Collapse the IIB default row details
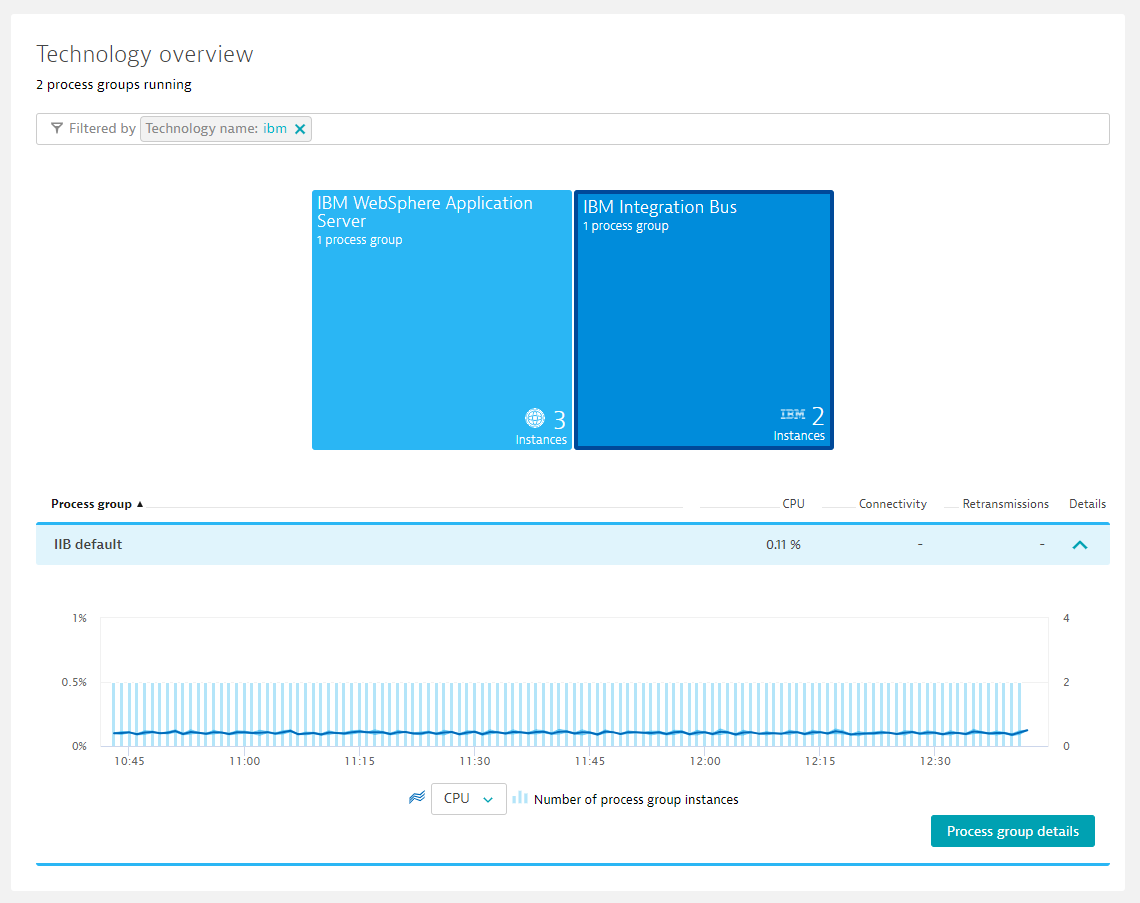This screenshot has height=903, width=1140. pos(1080,545)
